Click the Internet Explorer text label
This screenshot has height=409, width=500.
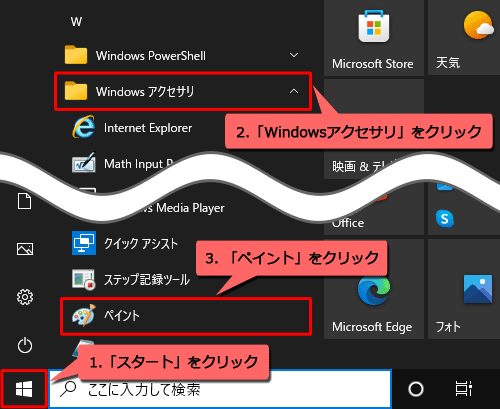tap(148, 128)
